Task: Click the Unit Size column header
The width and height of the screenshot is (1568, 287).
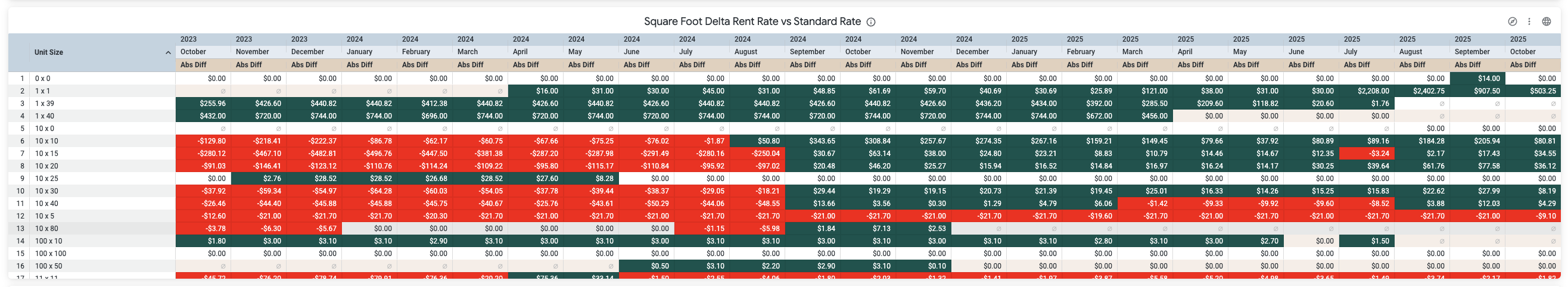Action: pyautogui.click(x=49, y=52)
